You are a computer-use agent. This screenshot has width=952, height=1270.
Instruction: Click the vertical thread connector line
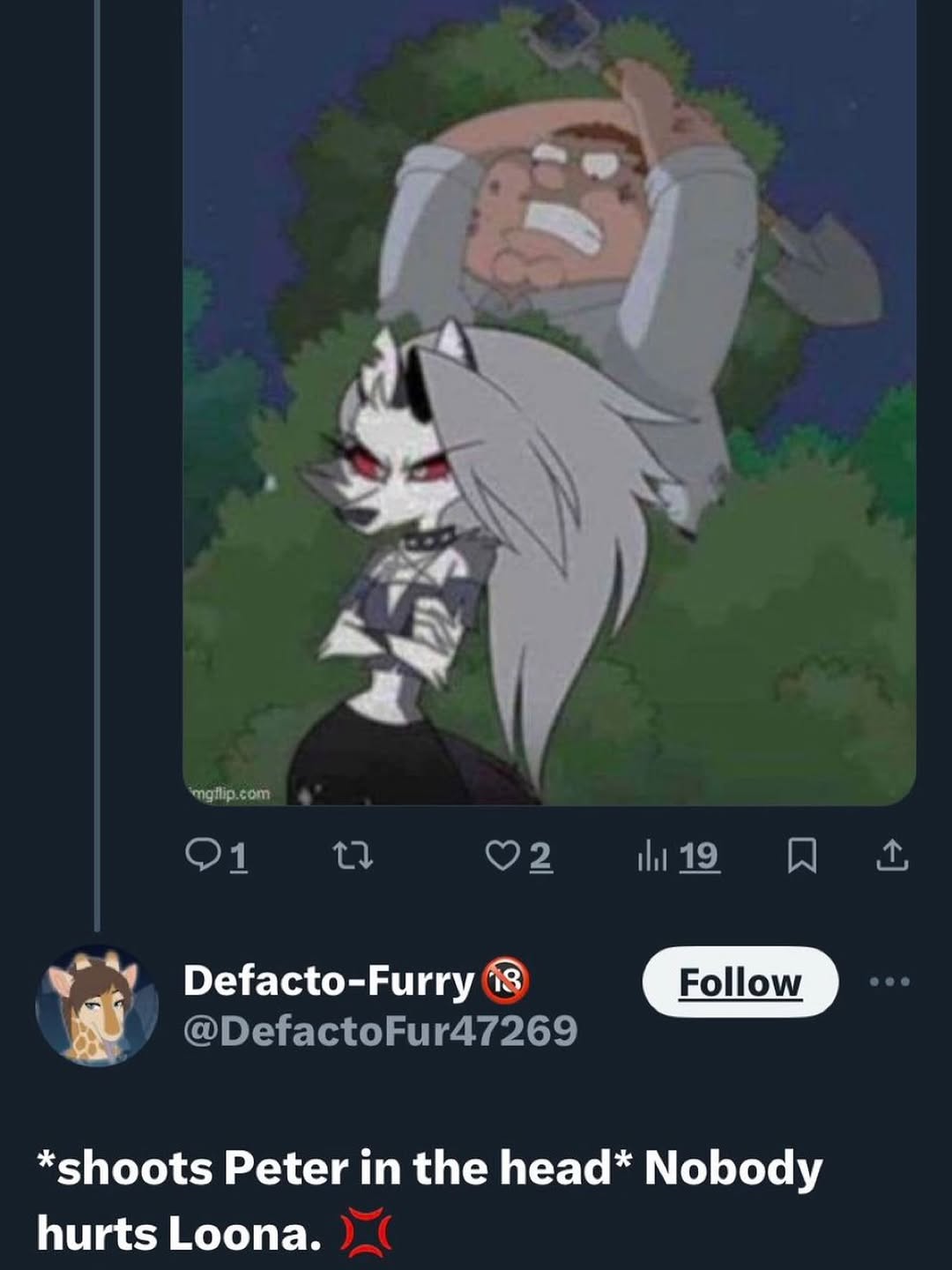97,459
